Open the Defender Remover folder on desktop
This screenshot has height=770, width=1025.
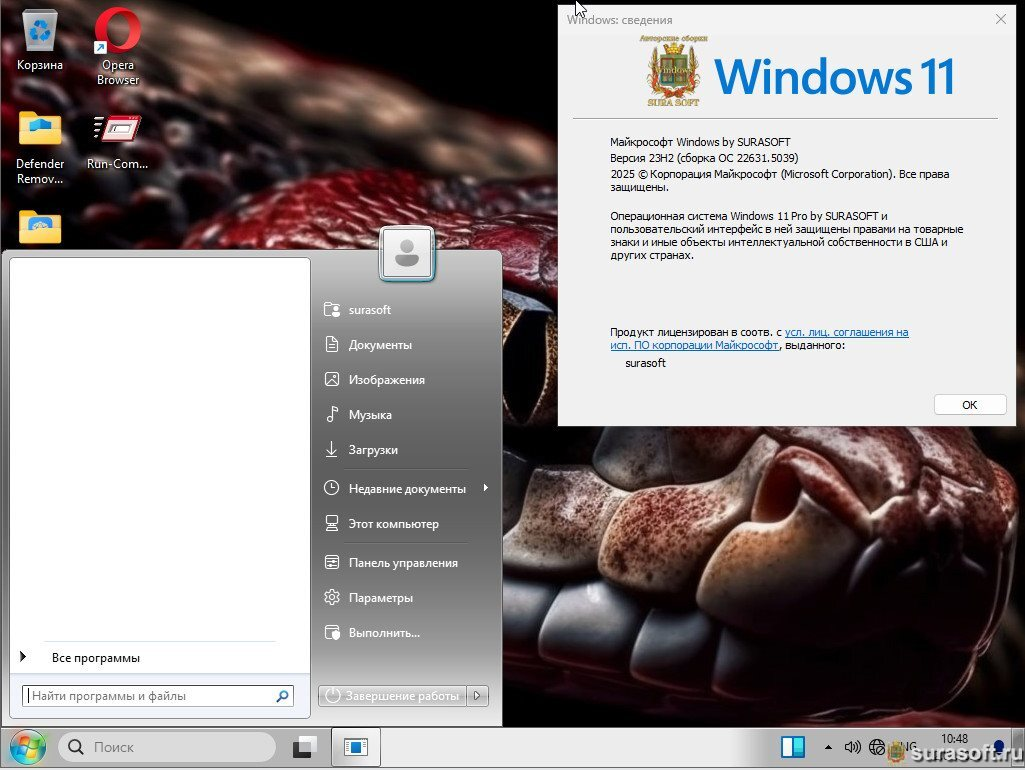[x=40, y=132]
